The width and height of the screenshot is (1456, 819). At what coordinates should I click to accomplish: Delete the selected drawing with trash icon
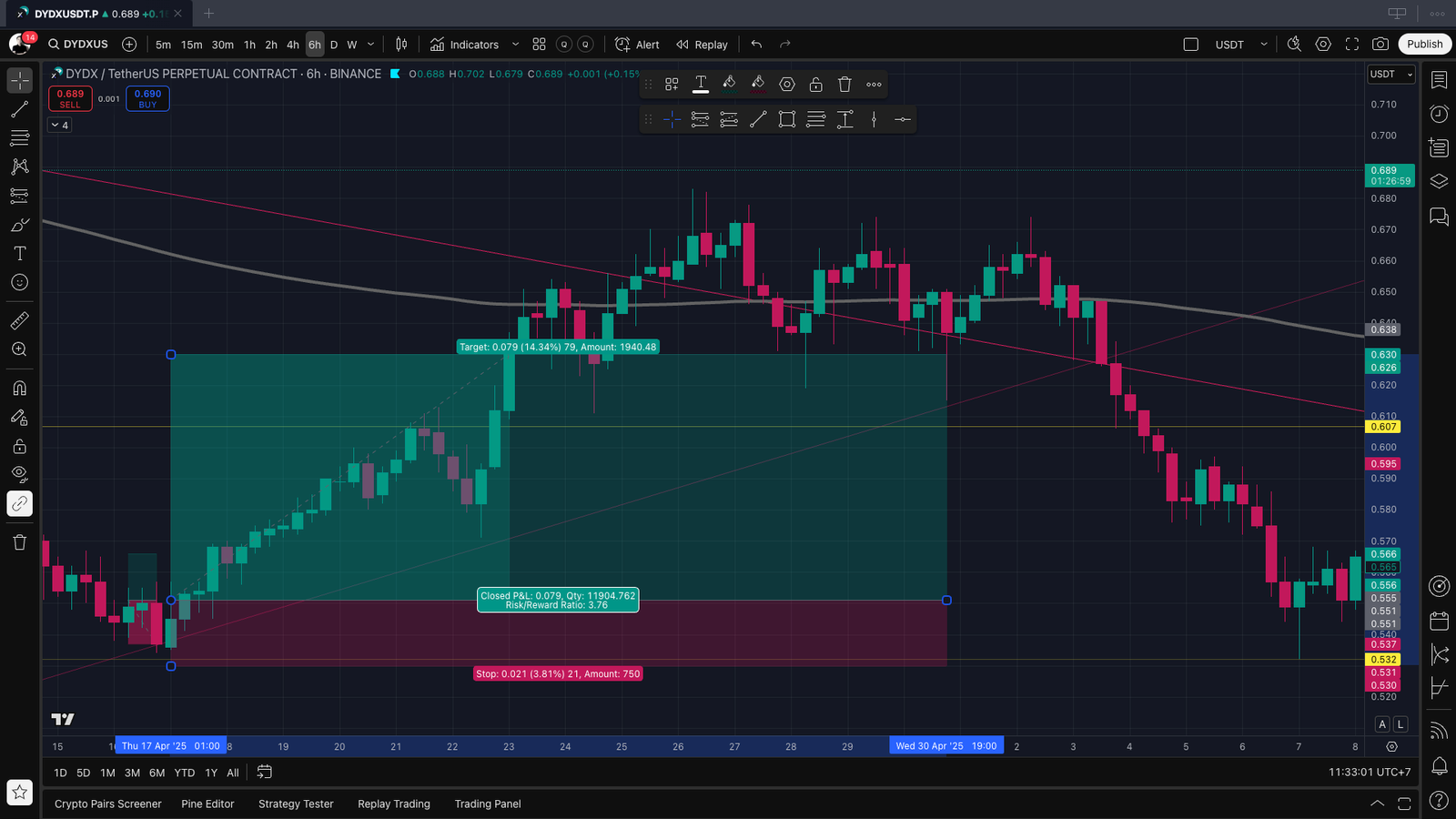(x=844, y=85)
